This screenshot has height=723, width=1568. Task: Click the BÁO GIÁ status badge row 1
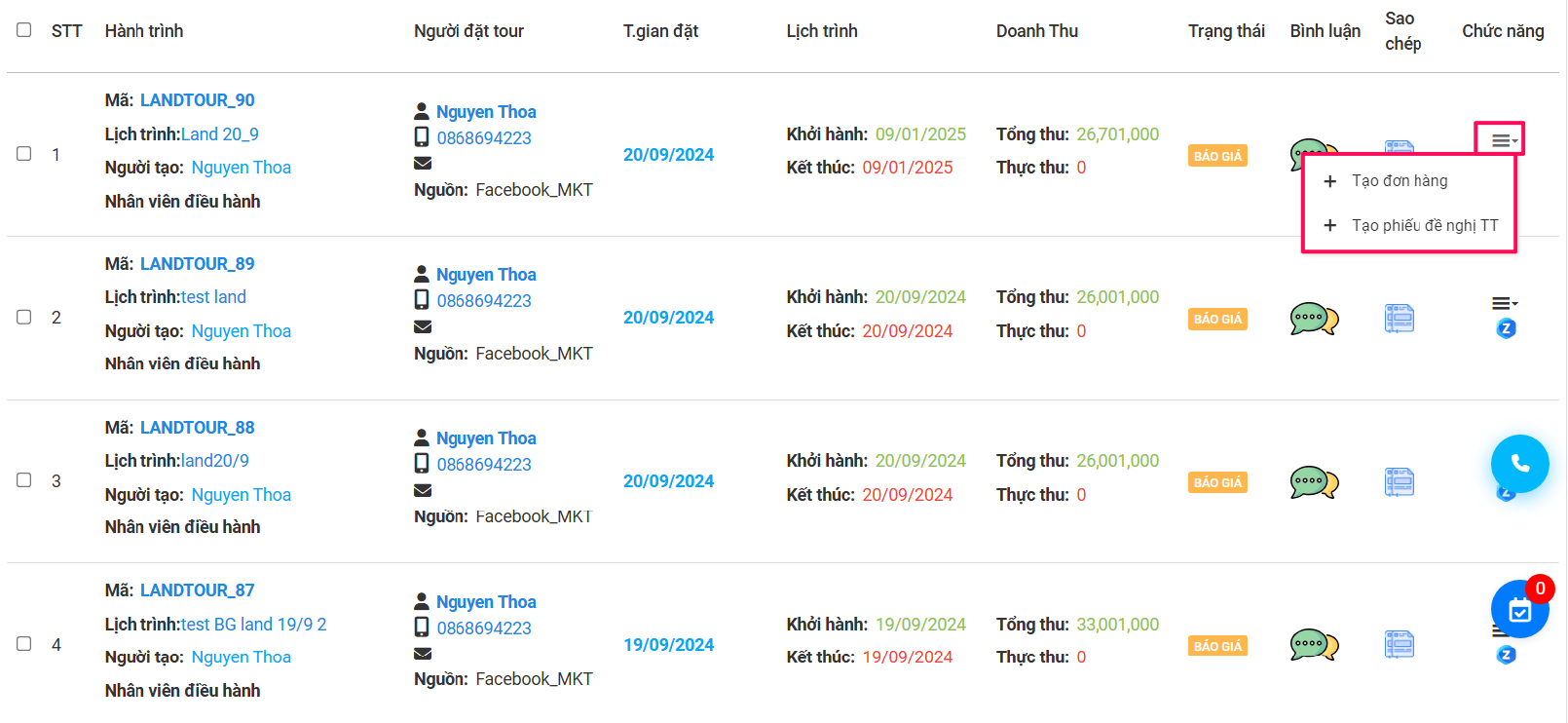1217,156
